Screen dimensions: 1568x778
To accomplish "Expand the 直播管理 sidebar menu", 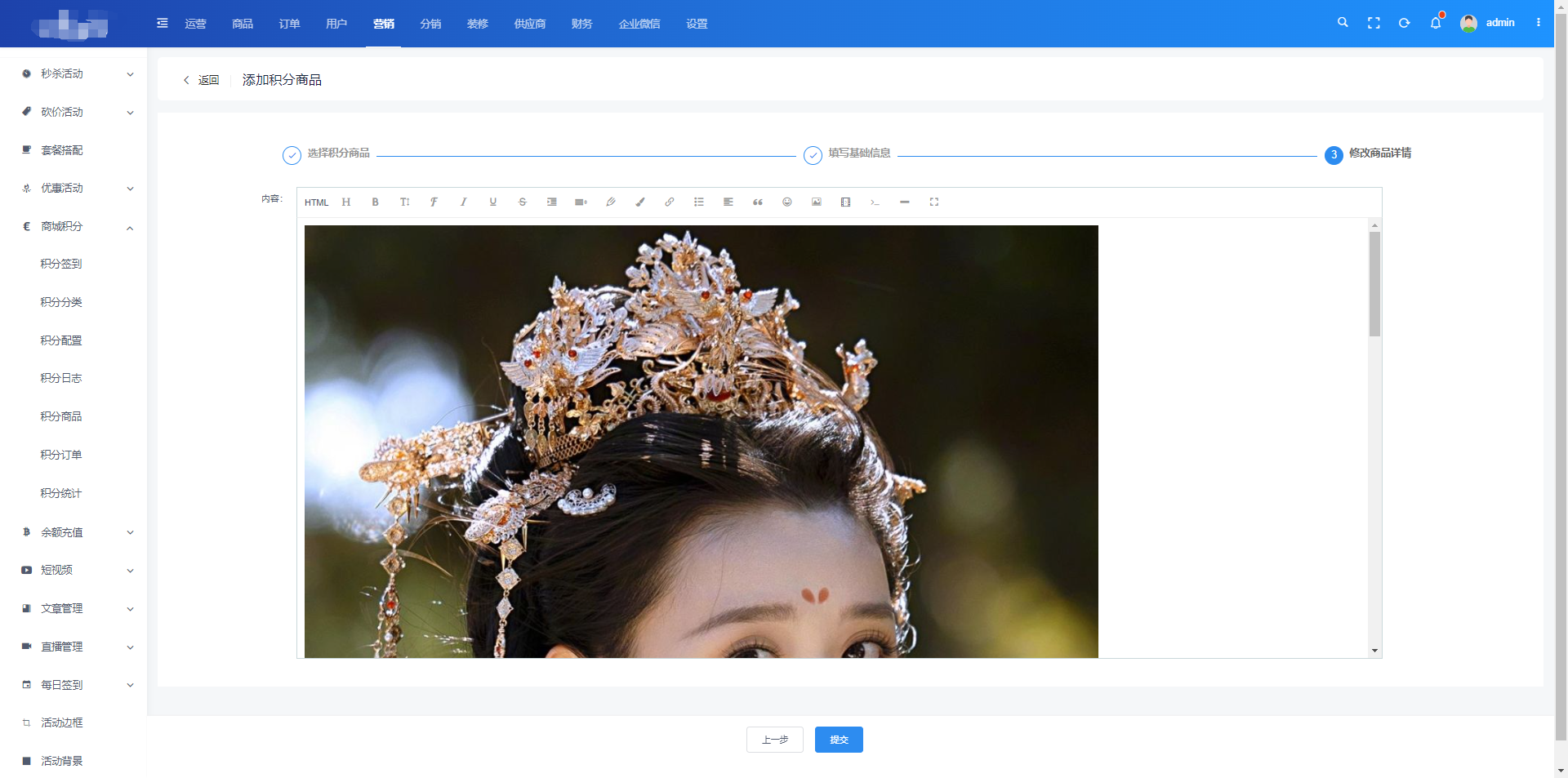I will pyautogui.click(x=73, y=647).
